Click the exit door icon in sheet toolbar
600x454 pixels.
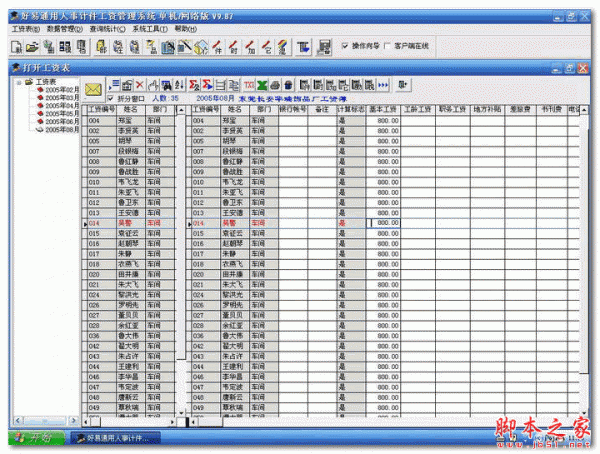click(x=403, y=85)
